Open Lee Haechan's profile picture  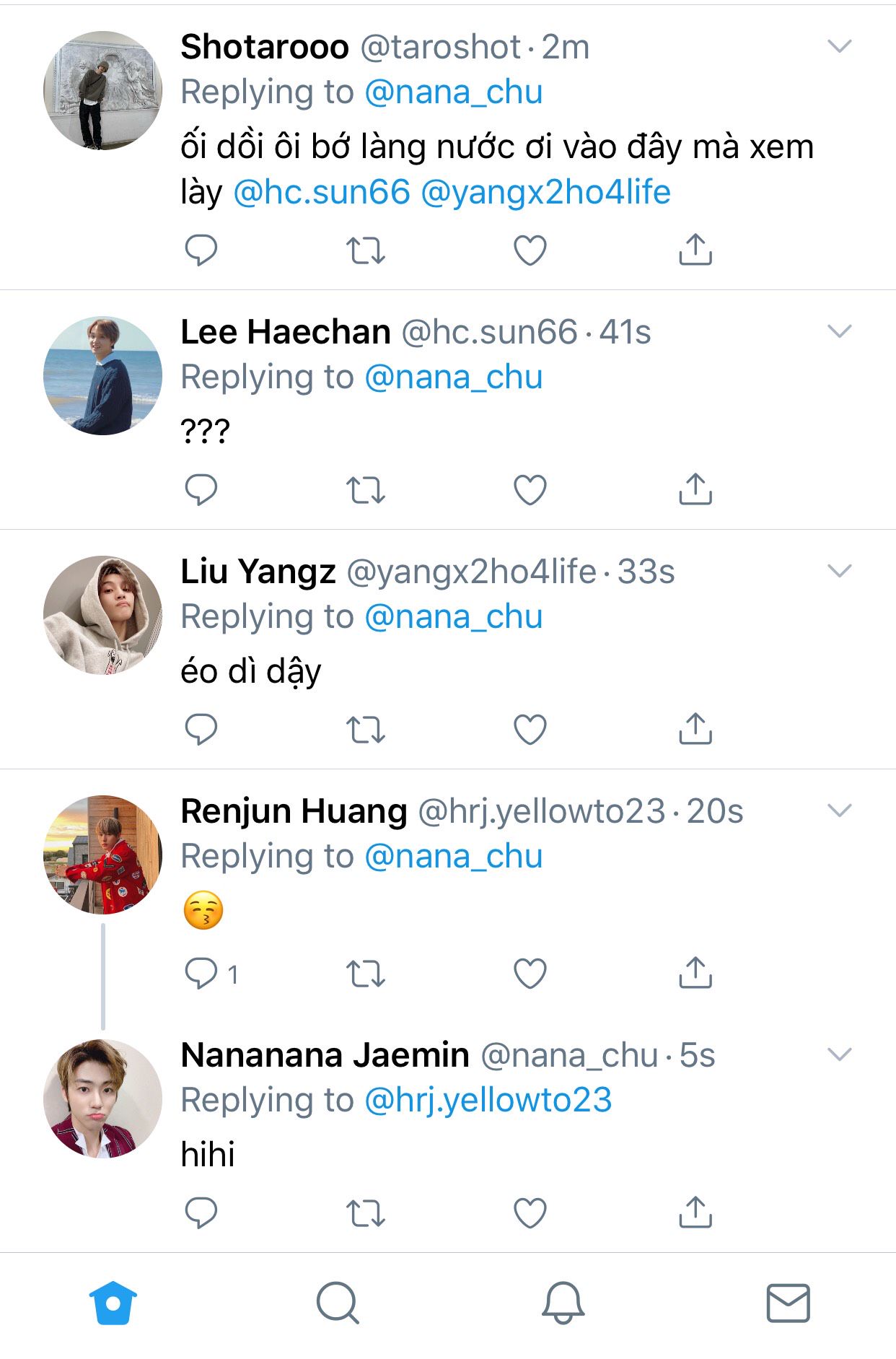click(102, 376)
